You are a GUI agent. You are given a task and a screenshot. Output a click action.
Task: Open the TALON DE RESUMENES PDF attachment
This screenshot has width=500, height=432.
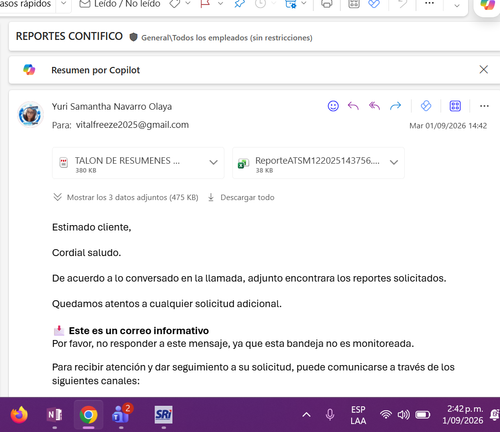point(127,163)
